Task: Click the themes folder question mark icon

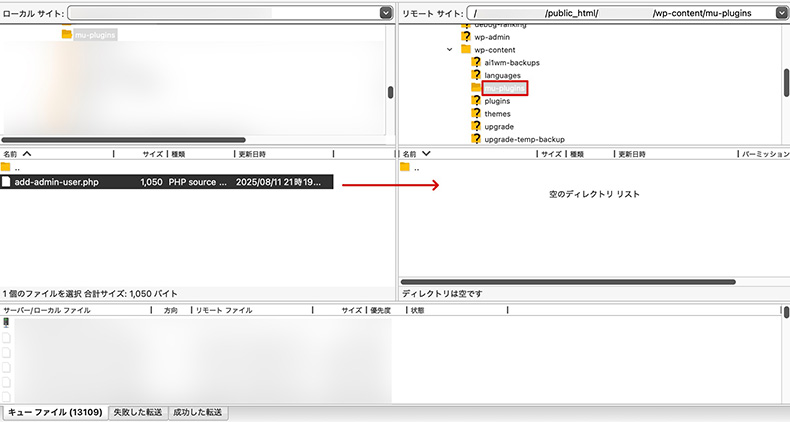Action: [476, 113]
